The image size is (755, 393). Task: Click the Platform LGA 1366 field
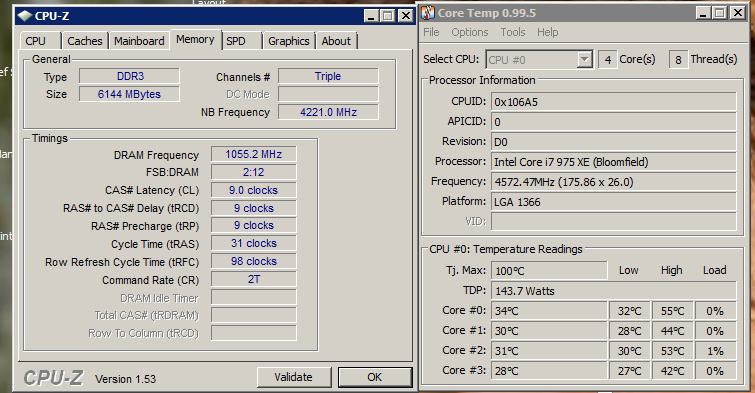pyautogui.click(x=613, y=202)
